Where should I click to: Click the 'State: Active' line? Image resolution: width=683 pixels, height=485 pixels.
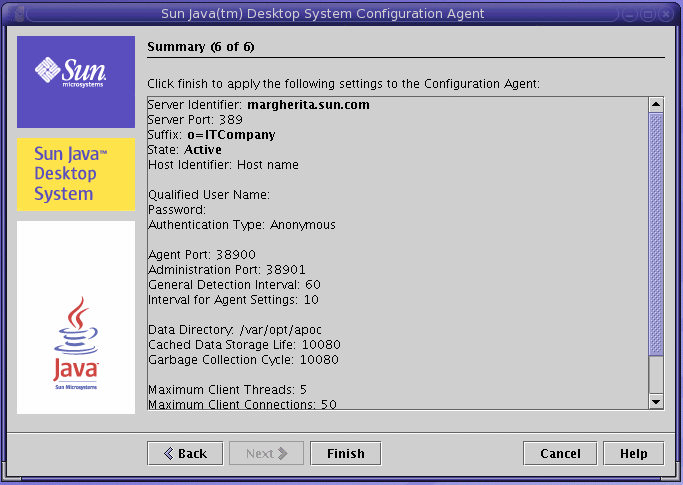pyautogui.click(x=185, y=149)
